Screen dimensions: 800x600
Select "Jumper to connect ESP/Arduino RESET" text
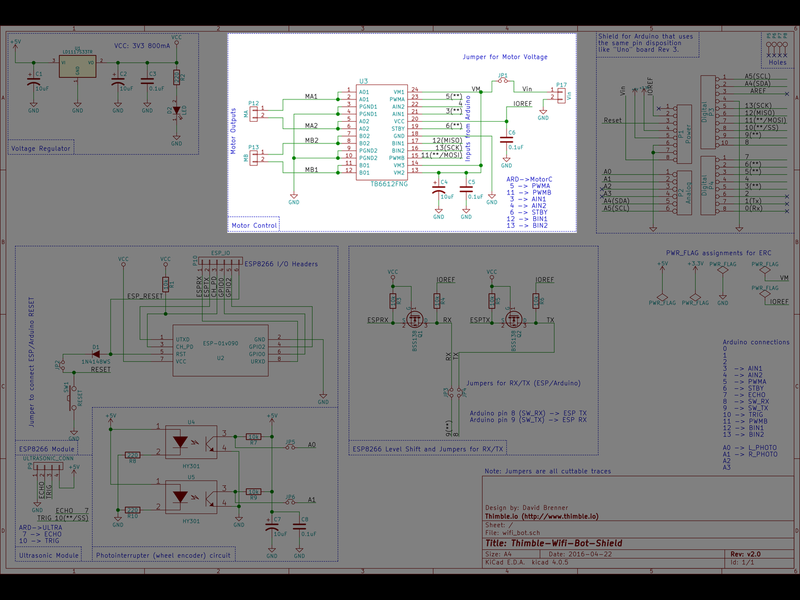32,362
